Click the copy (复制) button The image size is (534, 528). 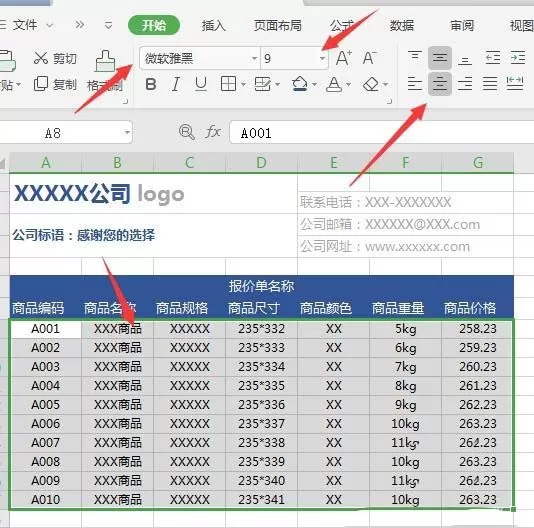56,84
